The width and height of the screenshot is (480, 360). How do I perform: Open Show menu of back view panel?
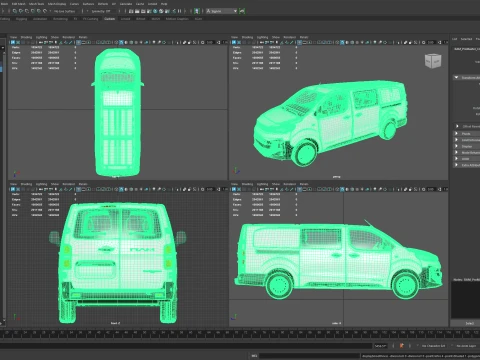55,184
